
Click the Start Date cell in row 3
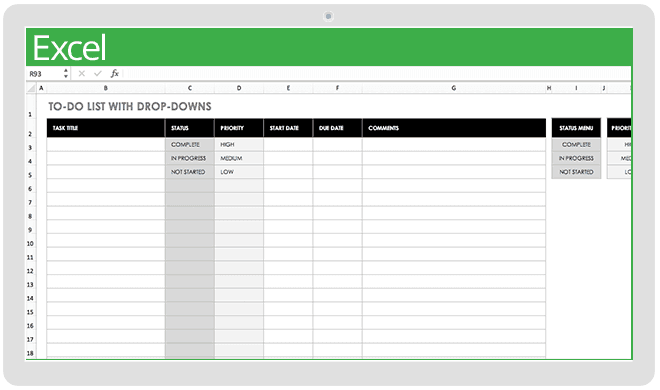[288, 144]
